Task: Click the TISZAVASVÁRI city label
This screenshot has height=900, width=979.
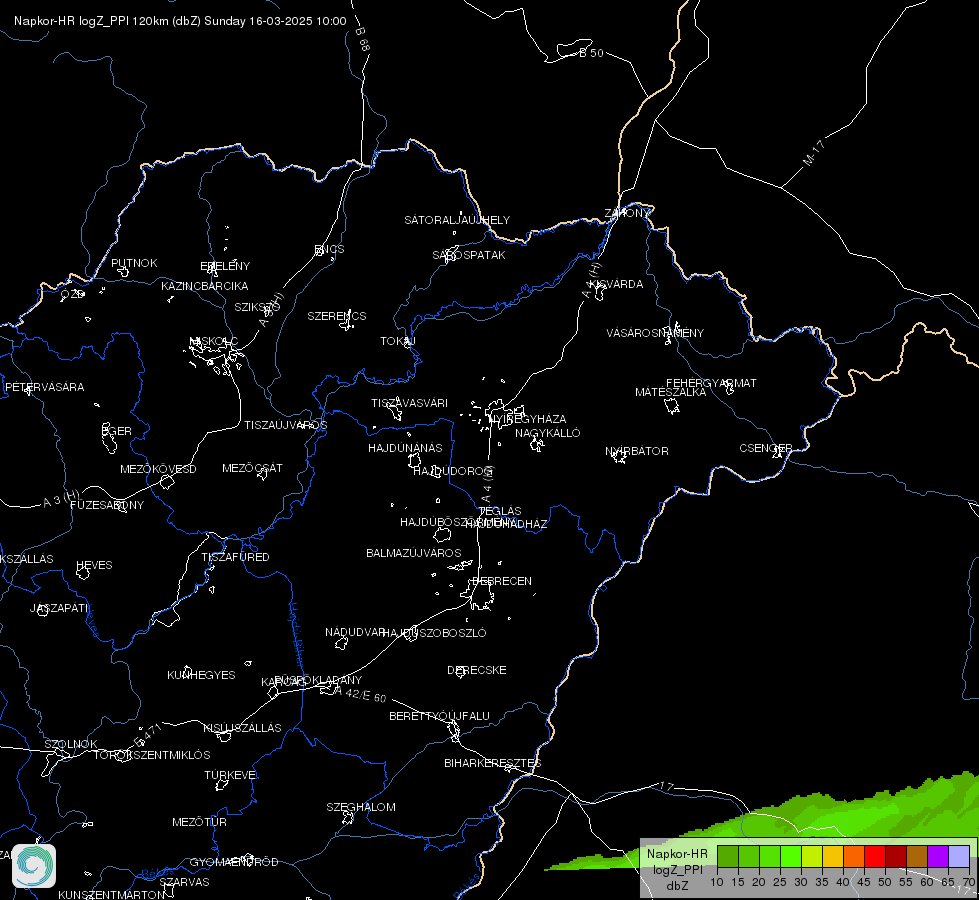Action: [x=410, y=403]
